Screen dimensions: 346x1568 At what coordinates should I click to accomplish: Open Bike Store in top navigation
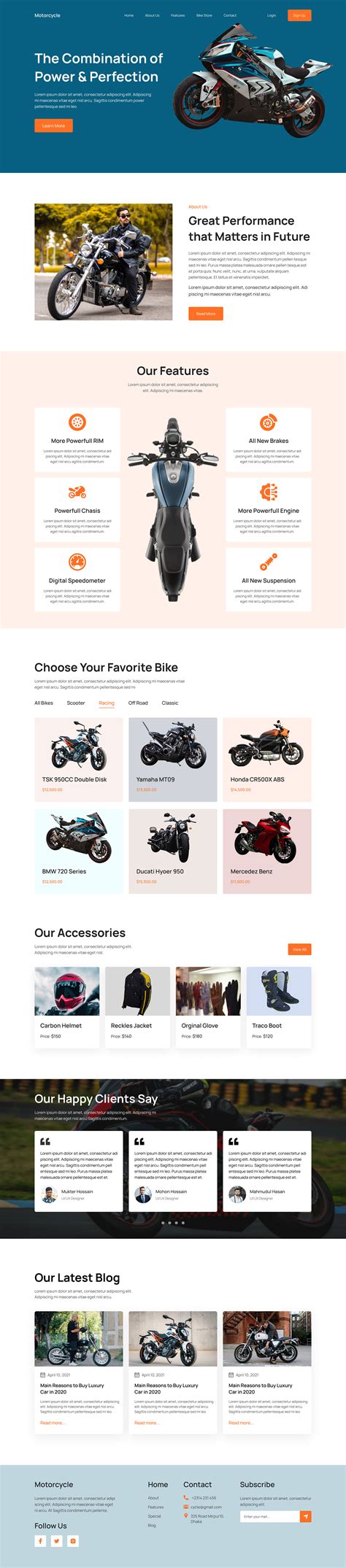pyautogui.click(x=204, y=15)
